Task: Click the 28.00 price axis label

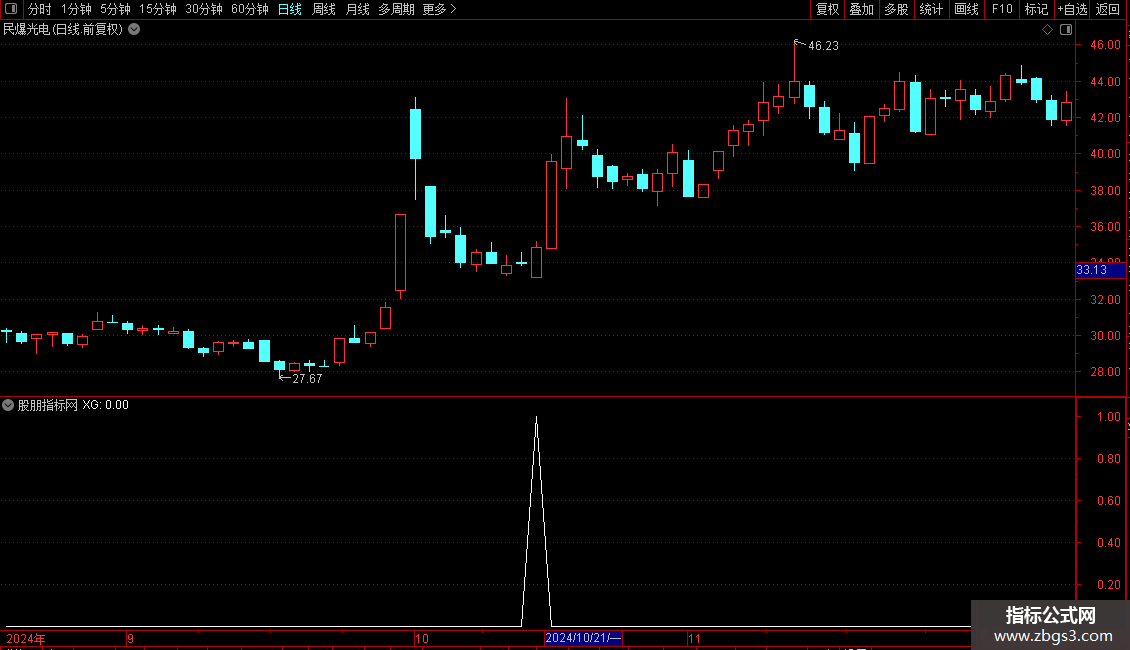Action: 1105,372
